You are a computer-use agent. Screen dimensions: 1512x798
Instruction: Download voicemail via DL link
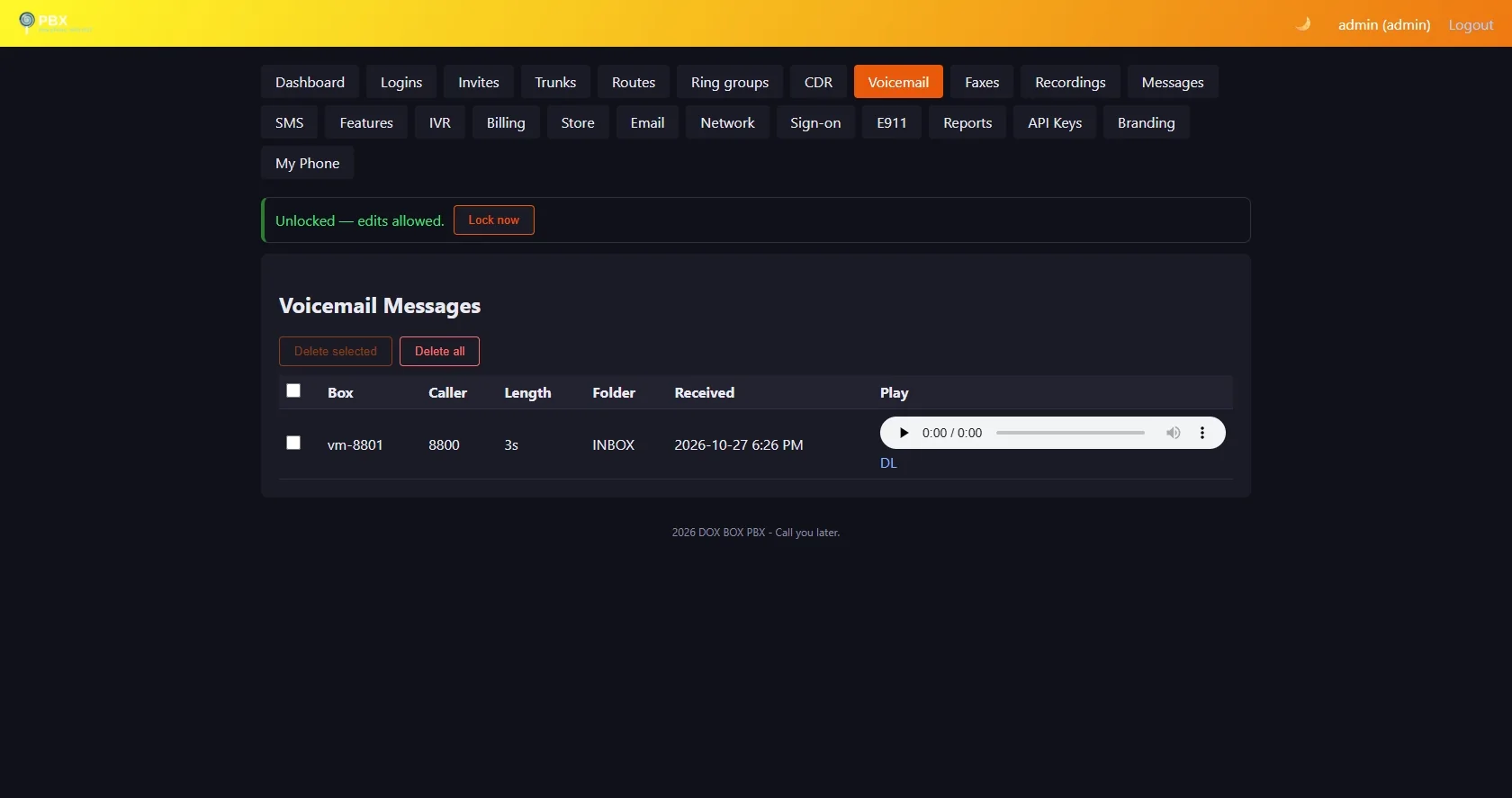pos(888,462)
